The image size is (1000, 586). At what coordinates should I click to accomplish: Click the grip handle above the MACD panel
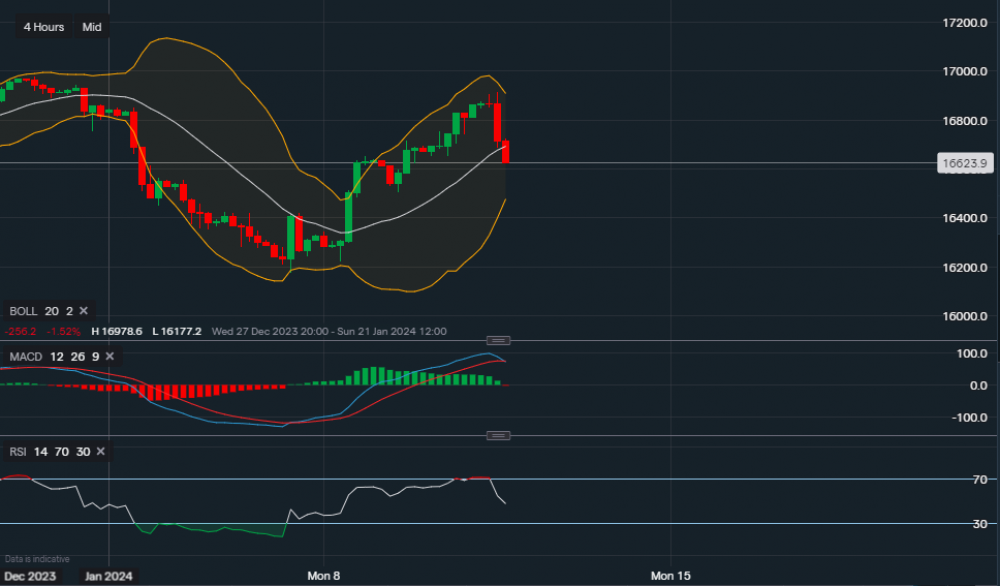click(497, 340)
